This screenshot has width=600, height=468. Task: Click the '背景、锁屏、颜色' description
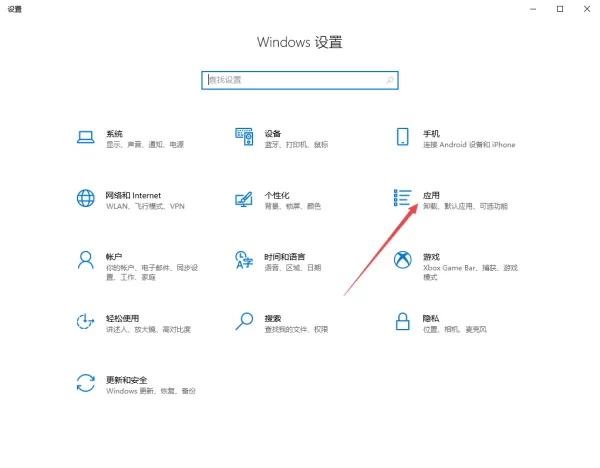tap(293, 206)
